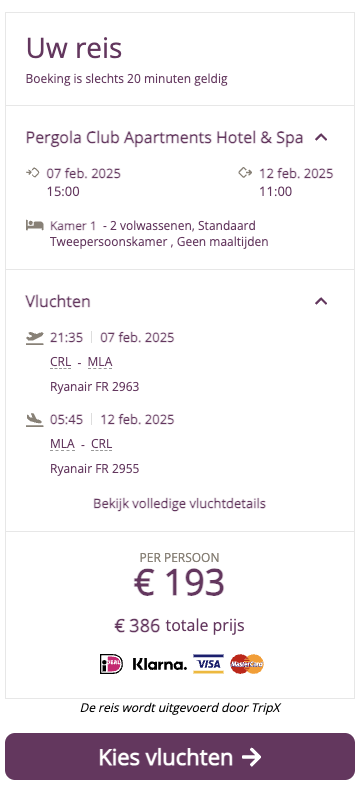364x792 pixels.
Task: Click the iDEAL payment logo
Action: (x=112, y=664)
